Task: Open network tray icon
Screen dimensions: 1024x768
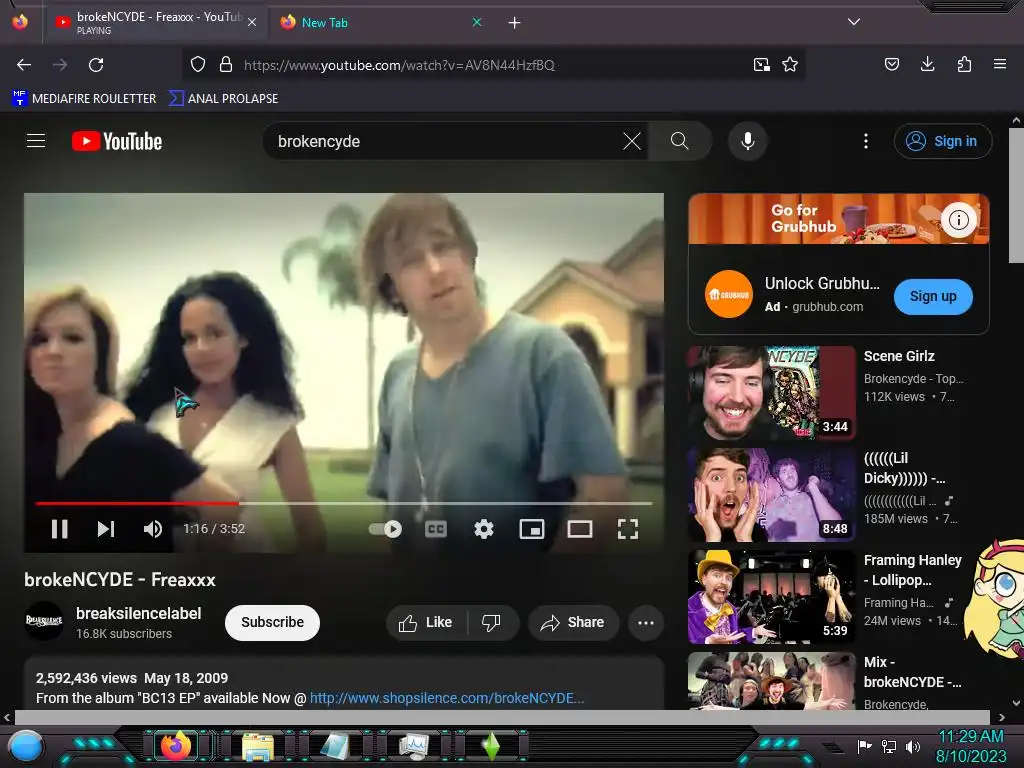Action: pos(889,746)
